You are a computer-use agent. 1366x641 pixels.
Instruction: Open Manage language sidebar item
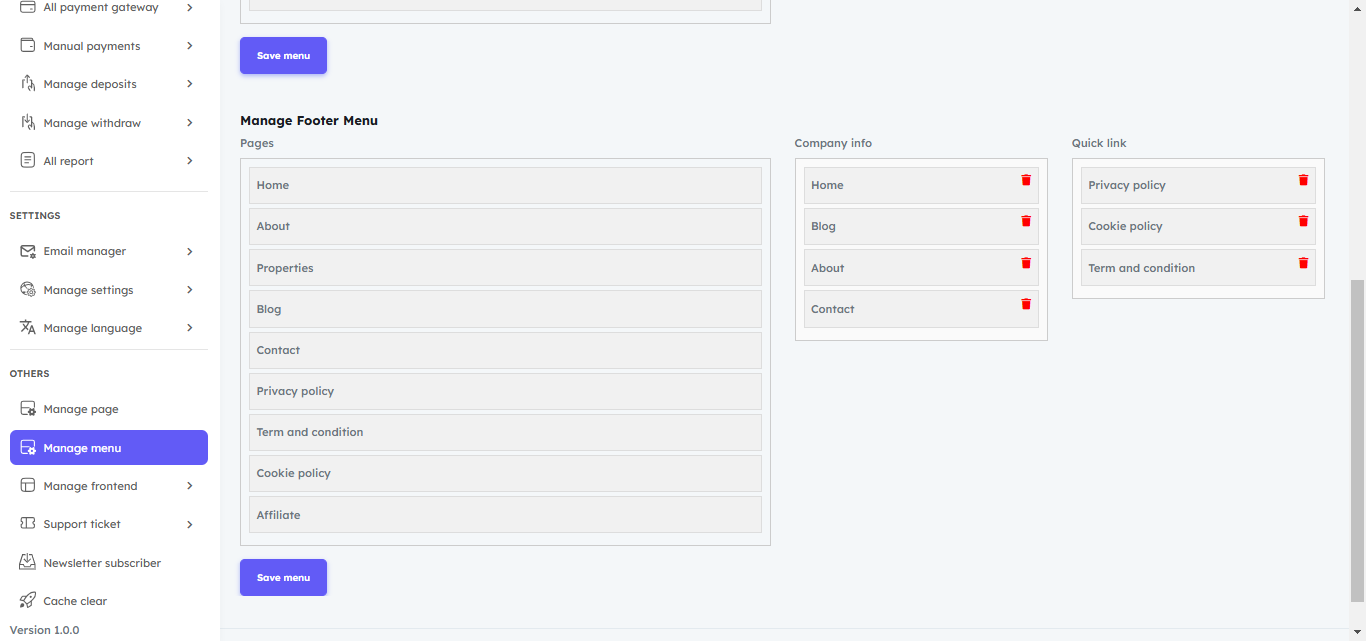point(92,328)
